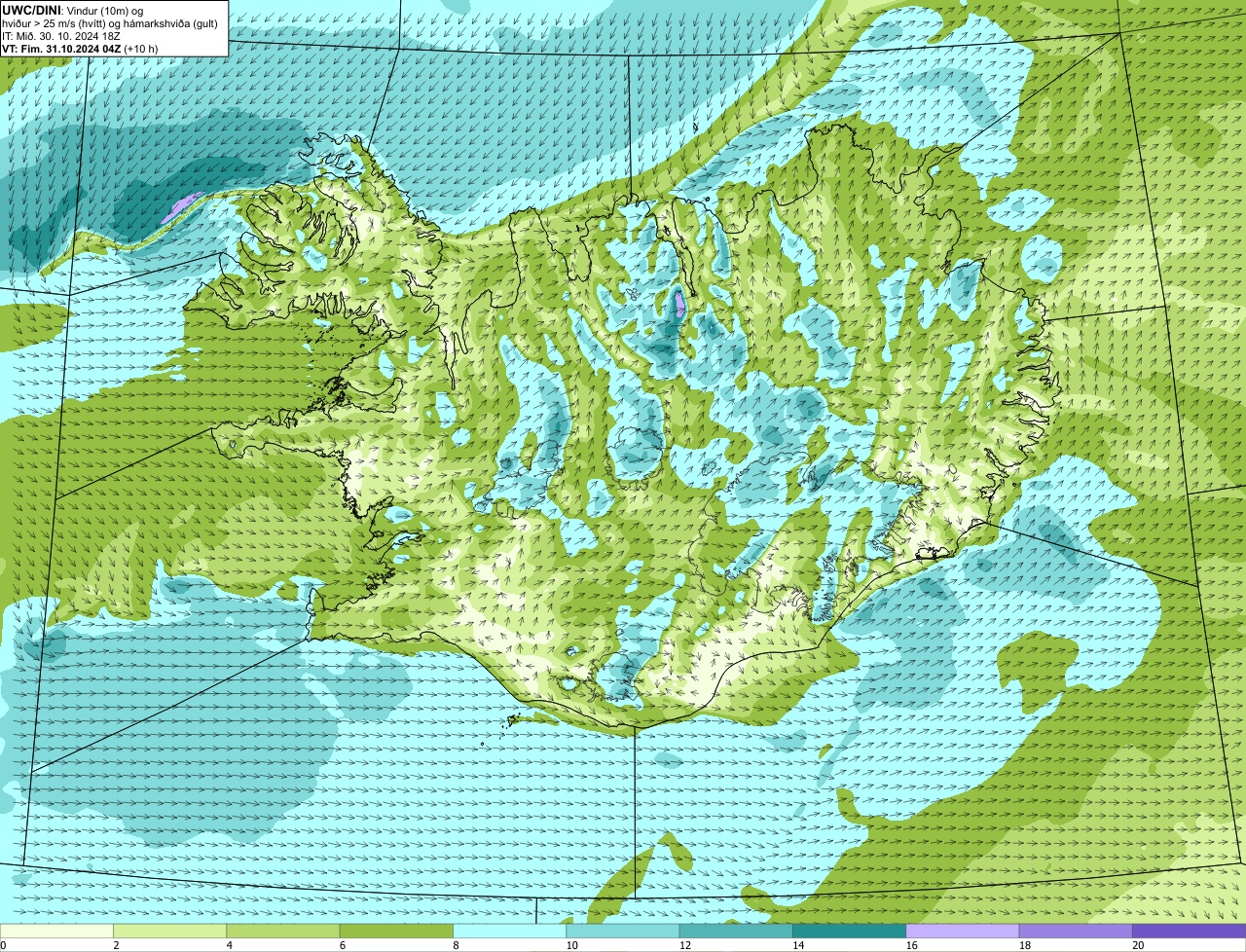Click the "6" scale label
Viewport: 1246px width, 952px height.
[x=342, y=945]
